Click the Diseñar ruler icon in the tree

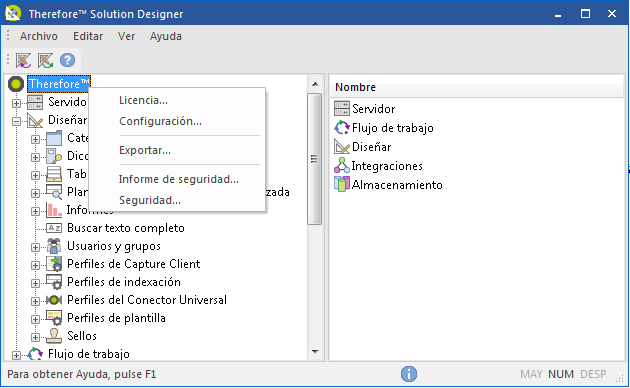point(35,120)
